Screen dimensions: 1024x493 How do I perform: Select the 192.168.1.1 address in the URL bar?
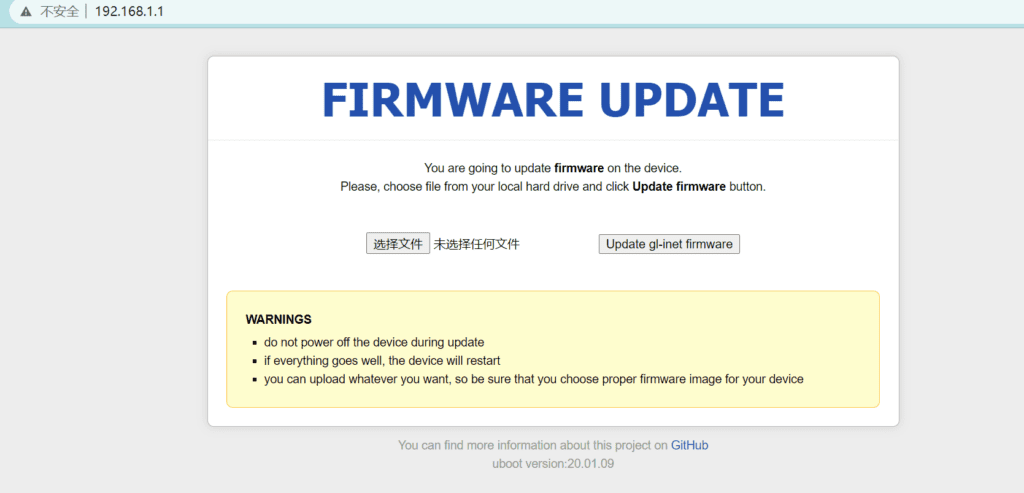(x=129, y=12)
